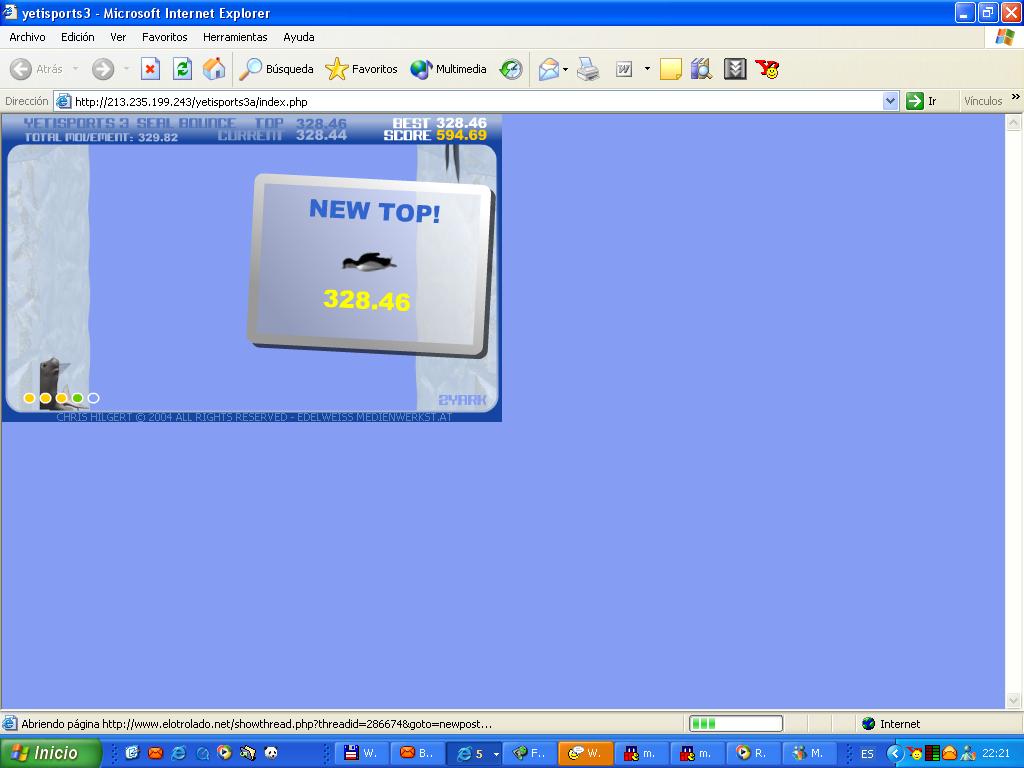The height and width of the screenshot is (768, 1024).
Task: Switch to the 'W.' floppy taskbar window
Action: pyautogui.click(x=361, y=753)
